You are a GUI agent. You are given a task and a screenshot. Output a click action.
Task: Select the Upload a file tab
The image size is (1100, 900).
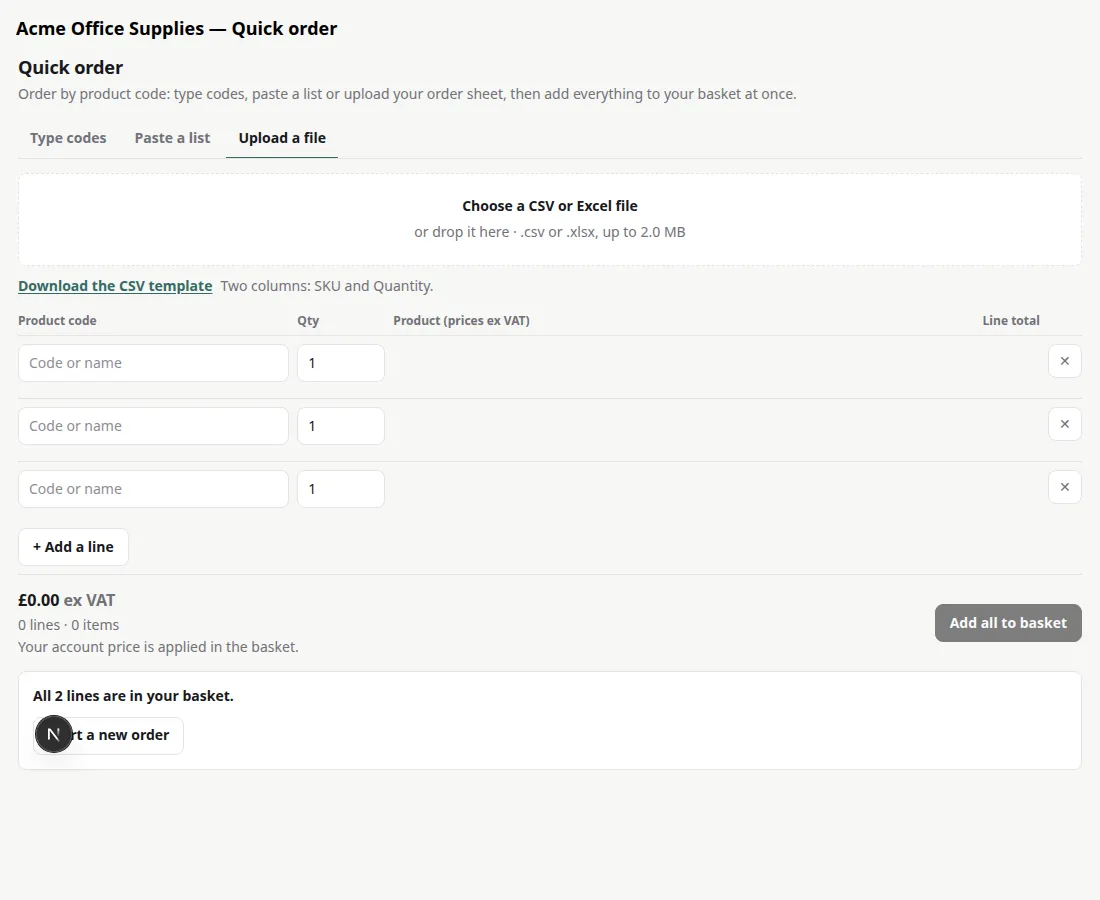pyautogui.click(x=282, y=138)
